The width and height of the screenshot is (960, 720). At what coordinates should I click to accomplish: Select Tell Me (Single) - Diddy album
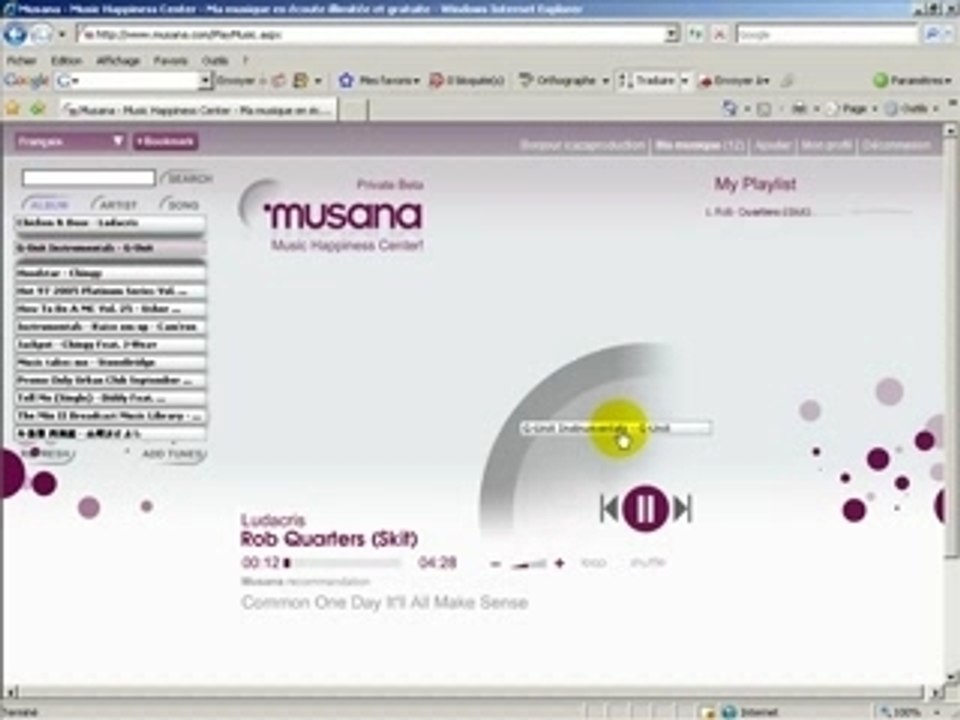coord(110,398)
